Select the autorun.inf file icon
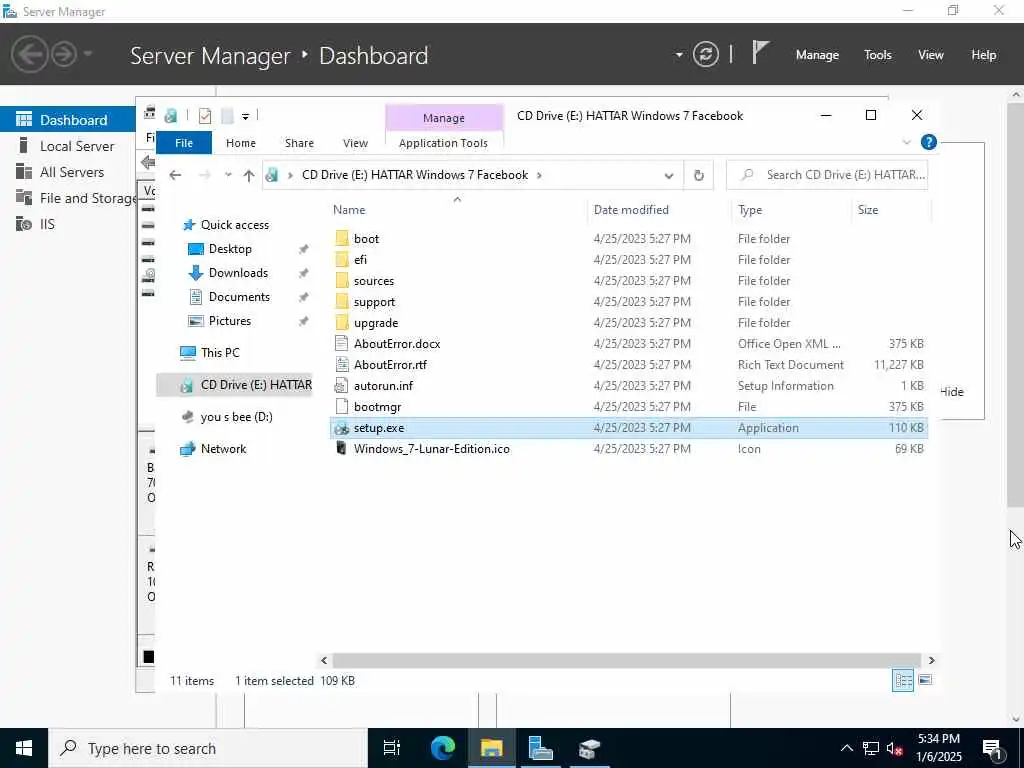Viewport: 1024px width, 768px height. [342, 385]
